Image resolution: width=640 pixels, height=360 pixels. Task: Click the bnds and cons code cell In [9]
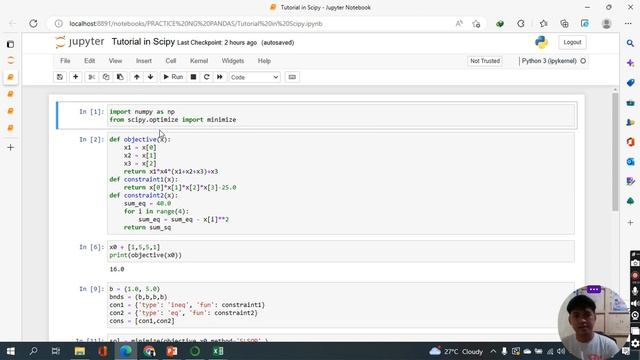point(341,305)
